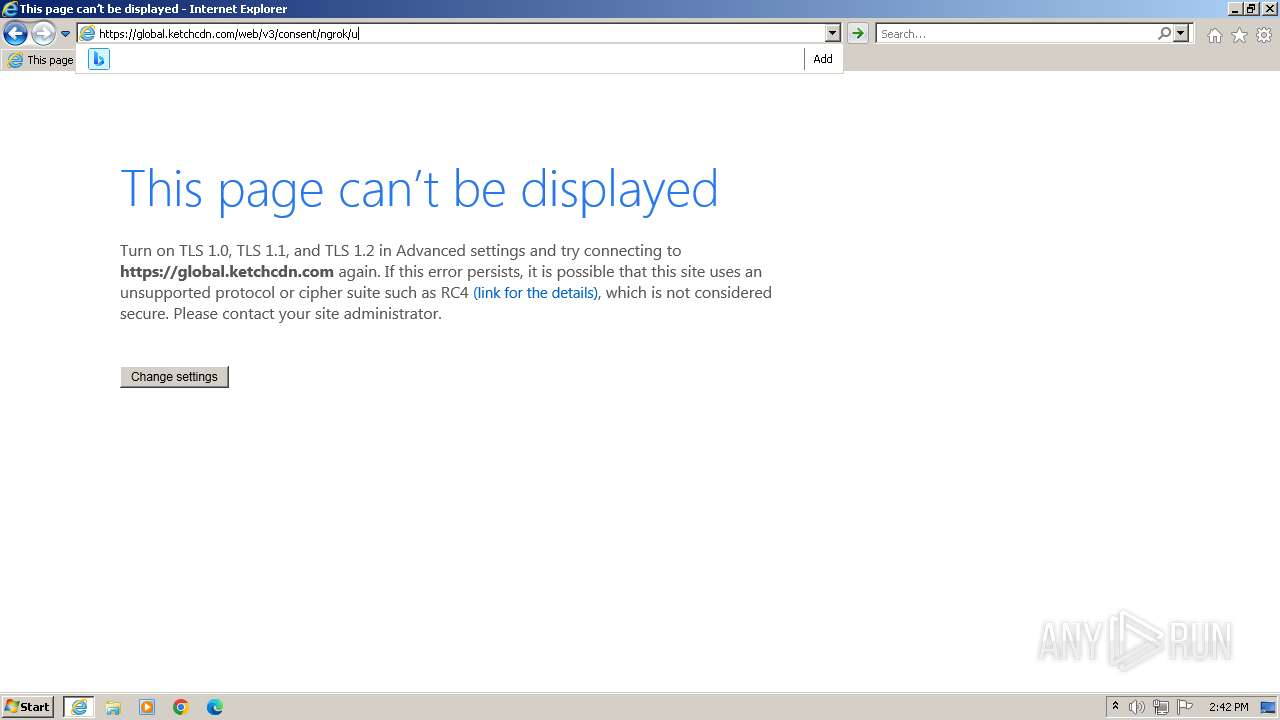Open the volume speaker tray icon
This screenshot has height=720, width=1280.
click(1137, 707)
